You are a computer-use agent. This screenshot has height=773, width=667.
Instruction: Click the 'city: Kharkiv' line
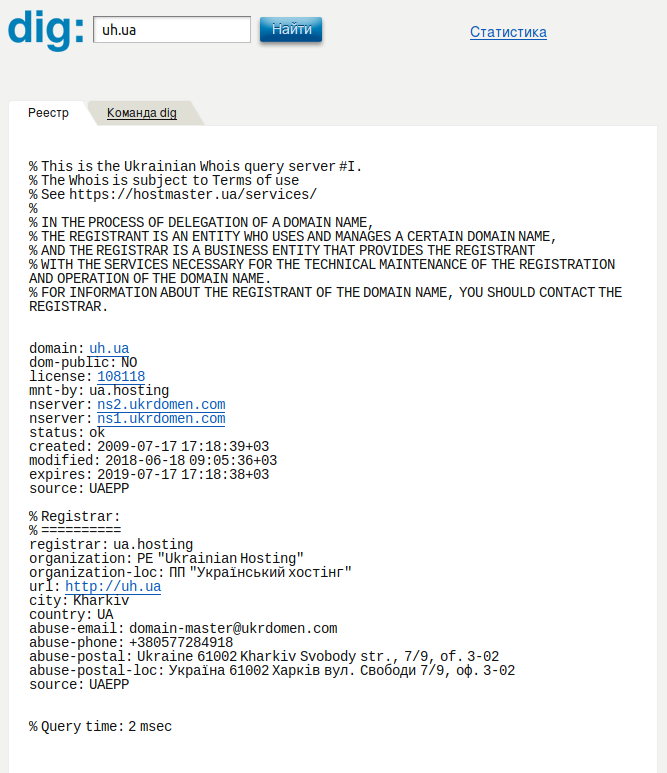[x=79, y=600]
